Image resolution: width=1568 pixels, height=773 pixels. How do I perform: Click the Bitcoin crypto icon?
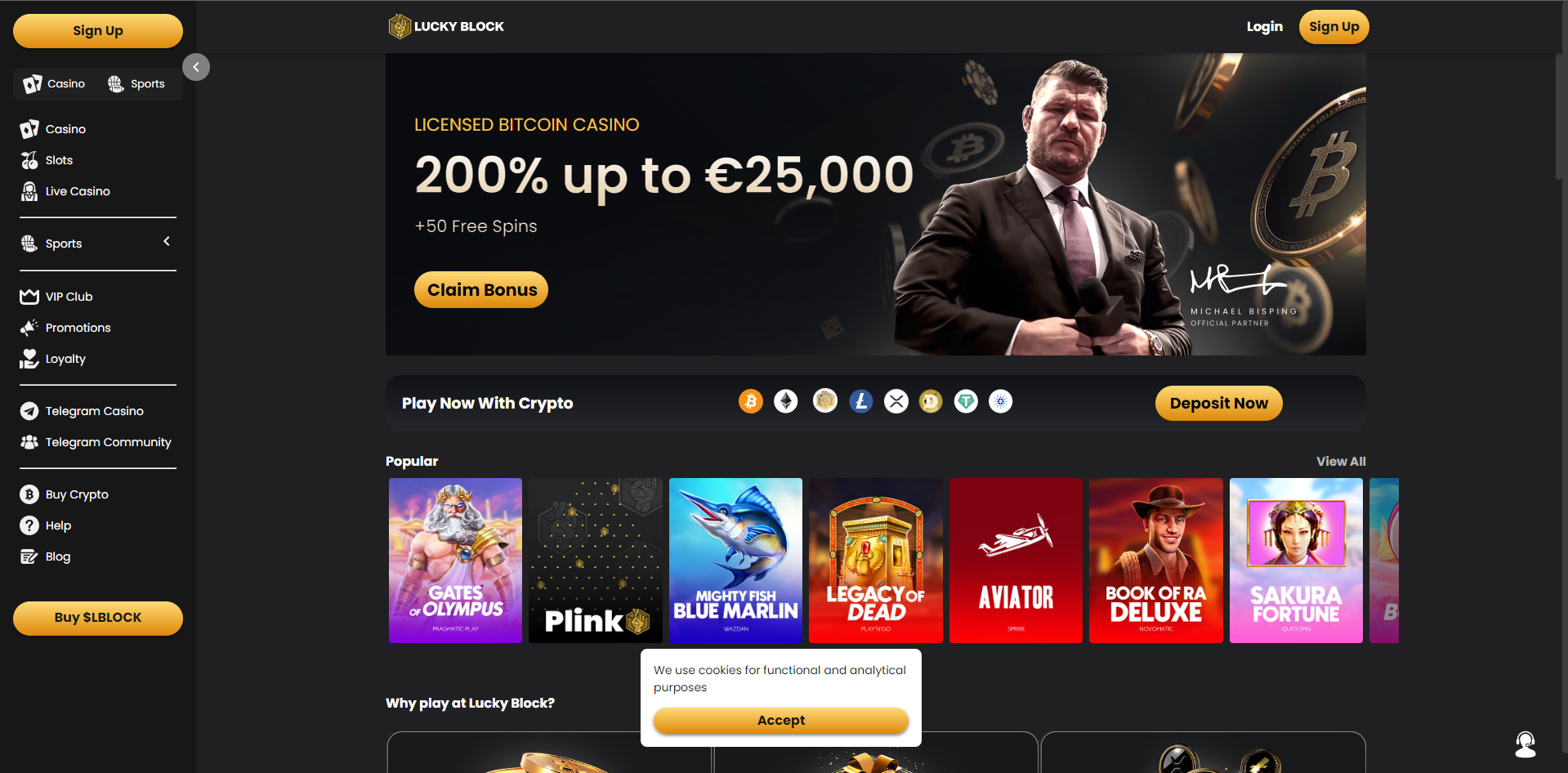(750, 401)
